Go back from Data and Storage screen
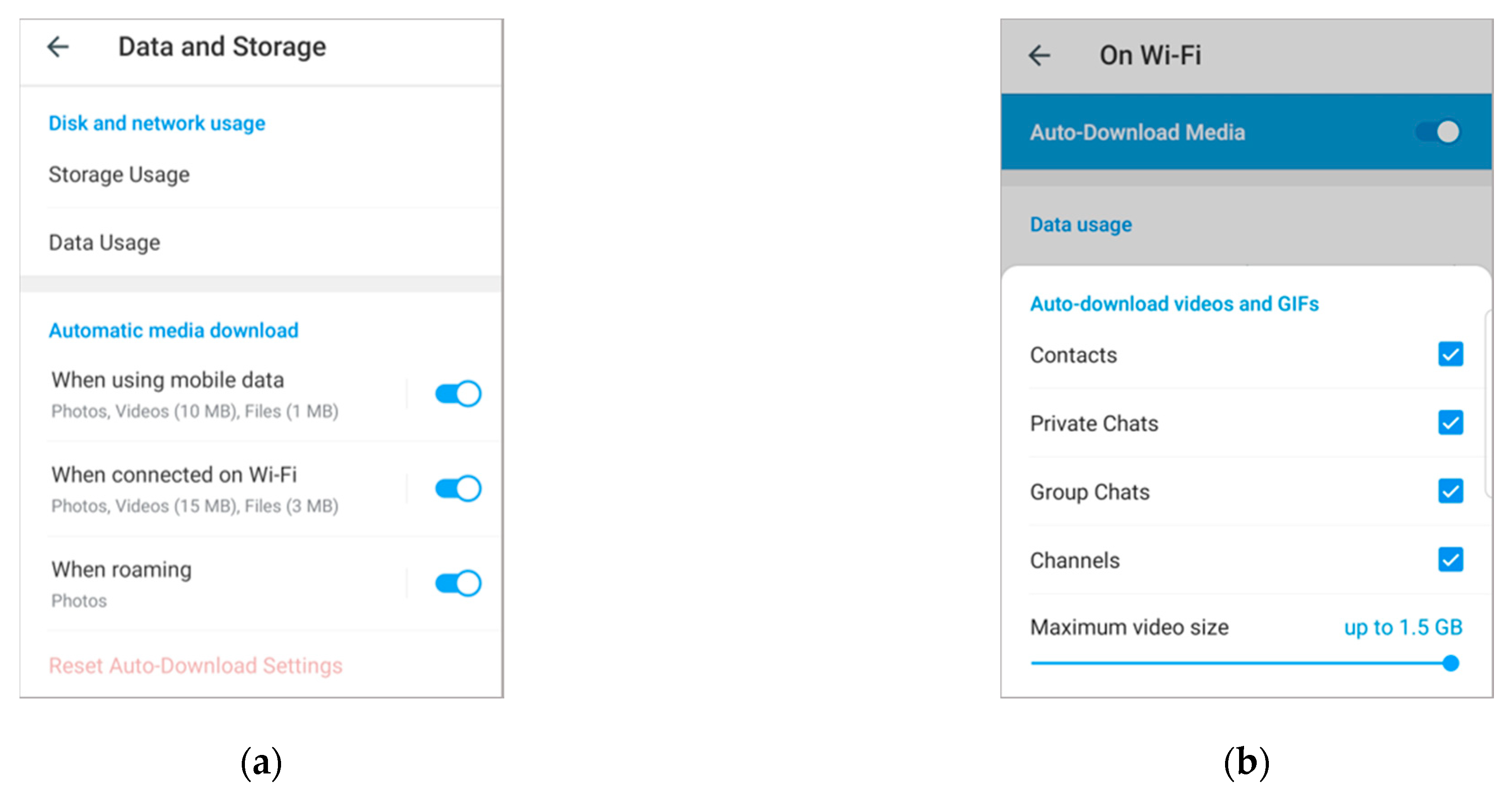This screenshot has height=792, width=1512. click(58, 47)
